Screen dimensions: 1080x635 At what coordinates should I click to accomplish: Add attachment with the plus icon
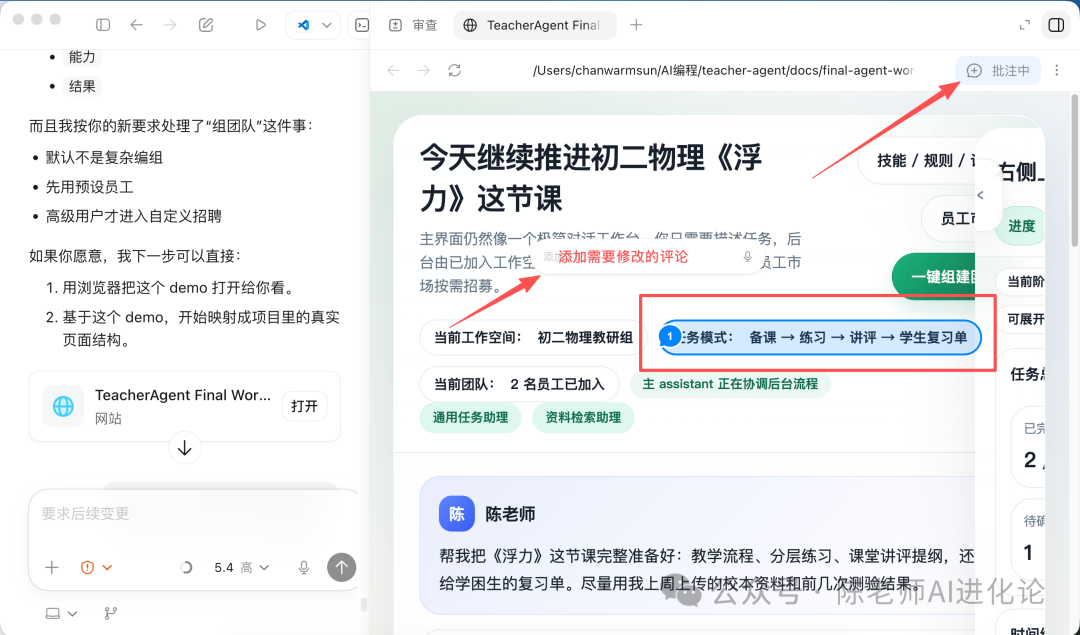pos(52,568)
